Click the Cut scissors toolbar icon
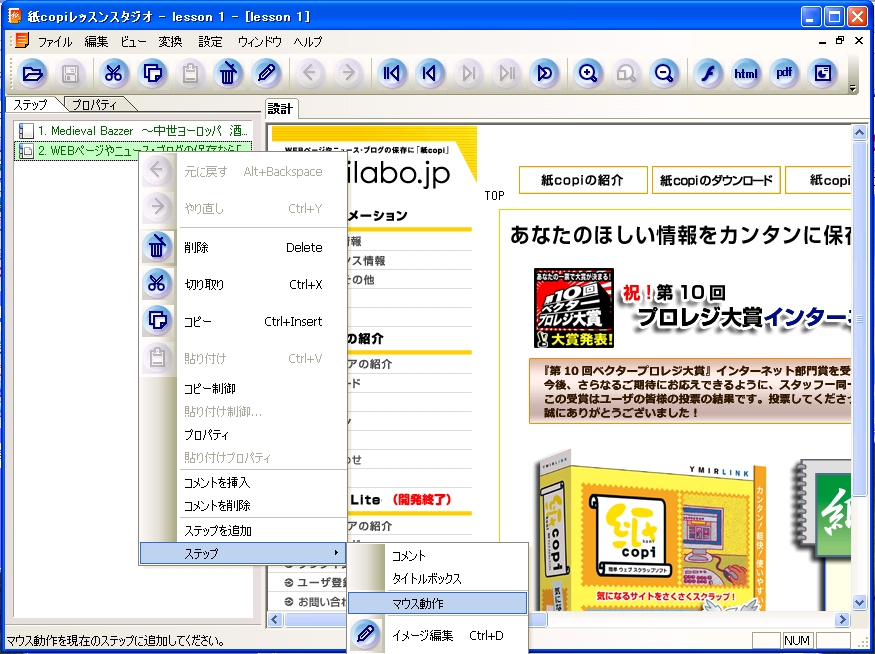Screen dimensions: 875x654 coord(114,73)
